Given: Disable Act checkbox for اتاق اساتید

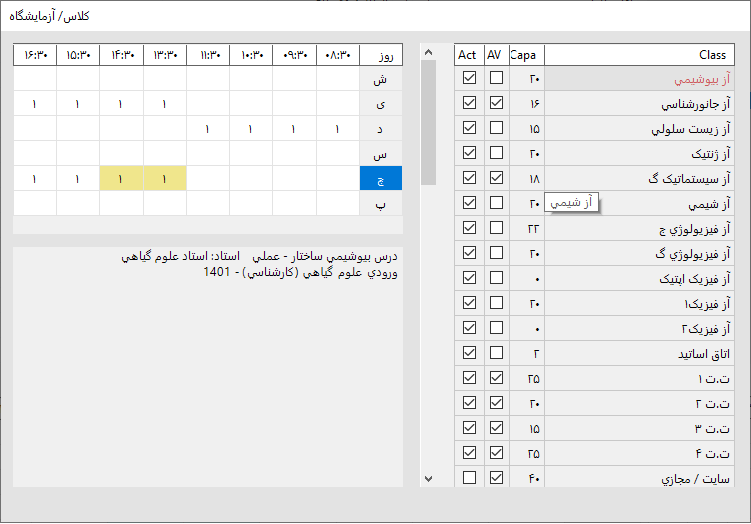Looking at the screenshot, I should coord(469,353).
